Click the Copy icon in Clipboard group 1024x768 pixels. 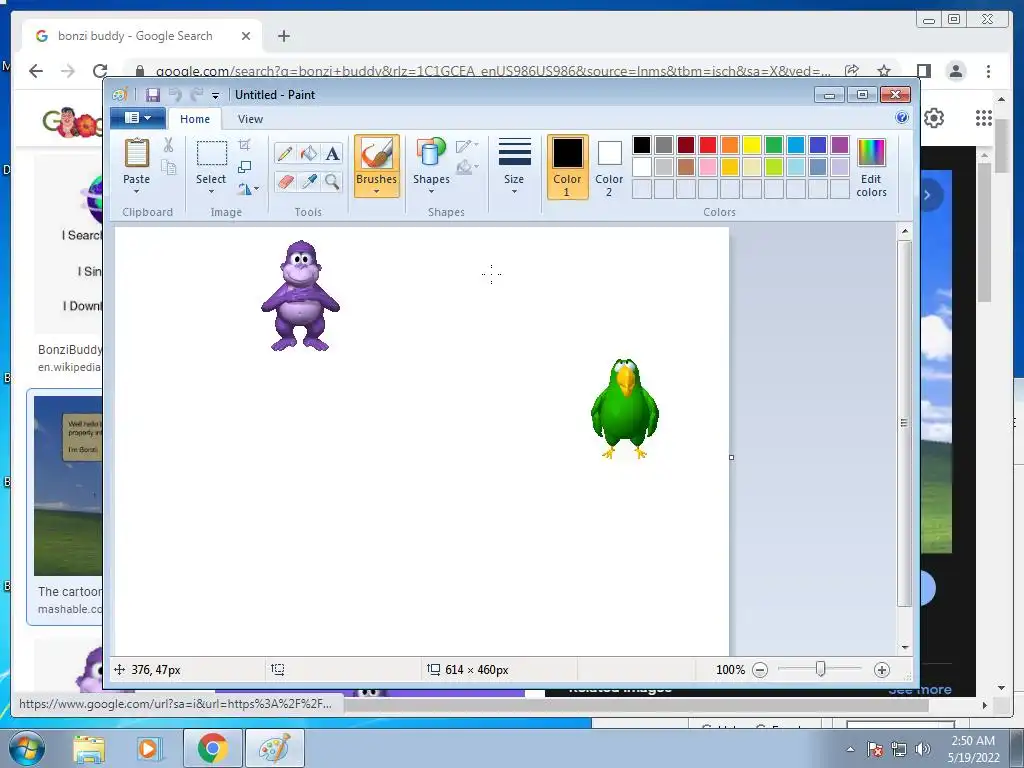tap(168, 168)
